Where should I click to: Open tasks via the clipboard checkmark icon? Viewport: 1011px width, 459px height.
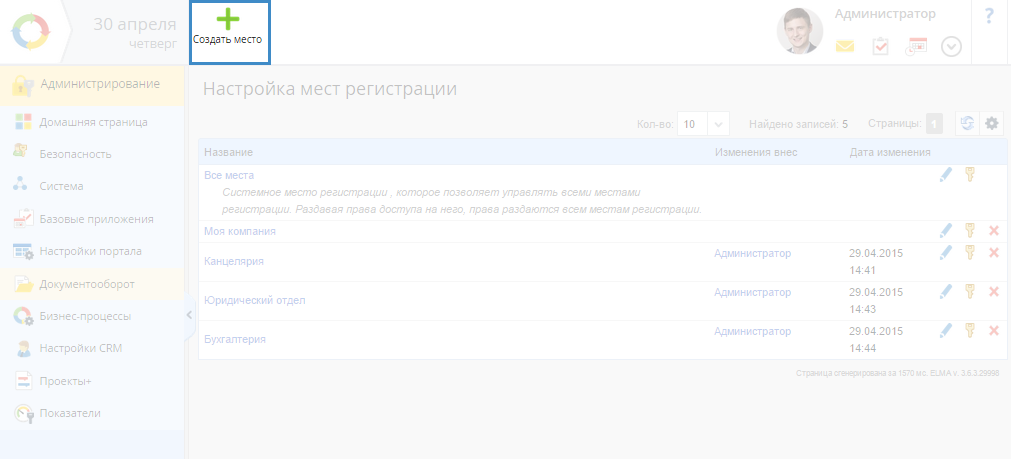coord(880,46)
